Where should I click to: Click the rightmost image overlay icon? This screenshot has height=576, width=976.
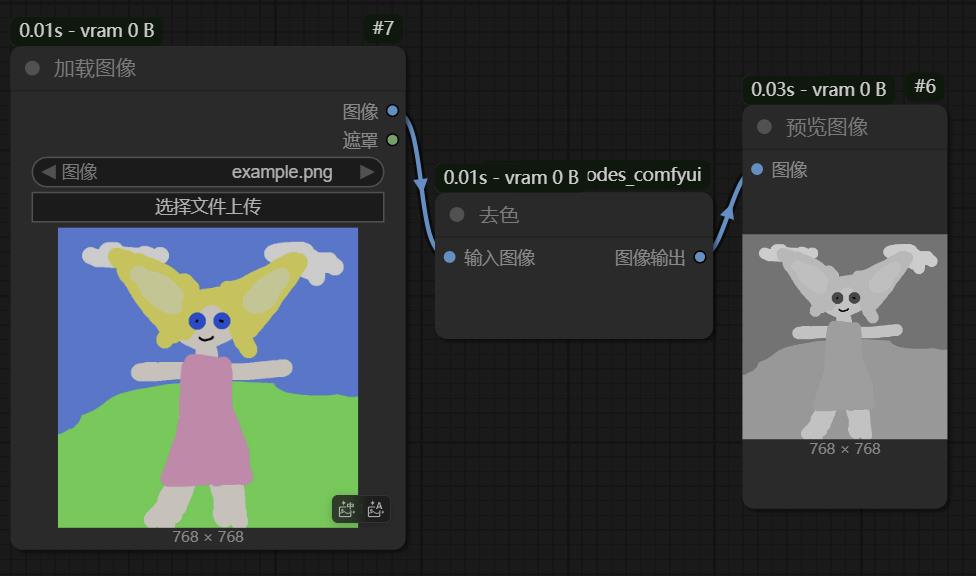point(375,509)
